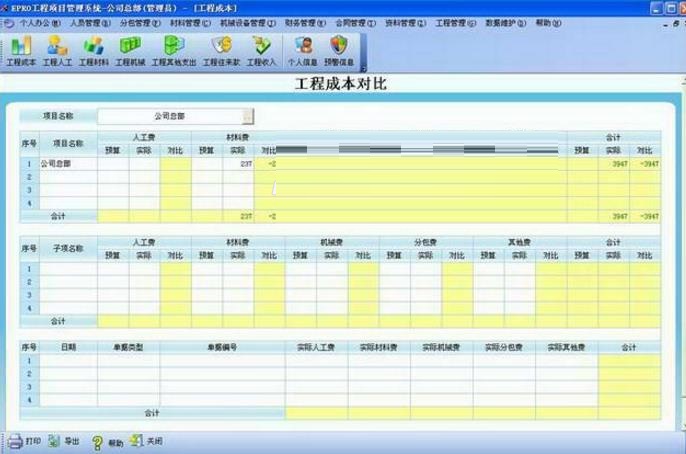Open the 资料管理 menu
This screenshot has width=686, height=454.
406,23
